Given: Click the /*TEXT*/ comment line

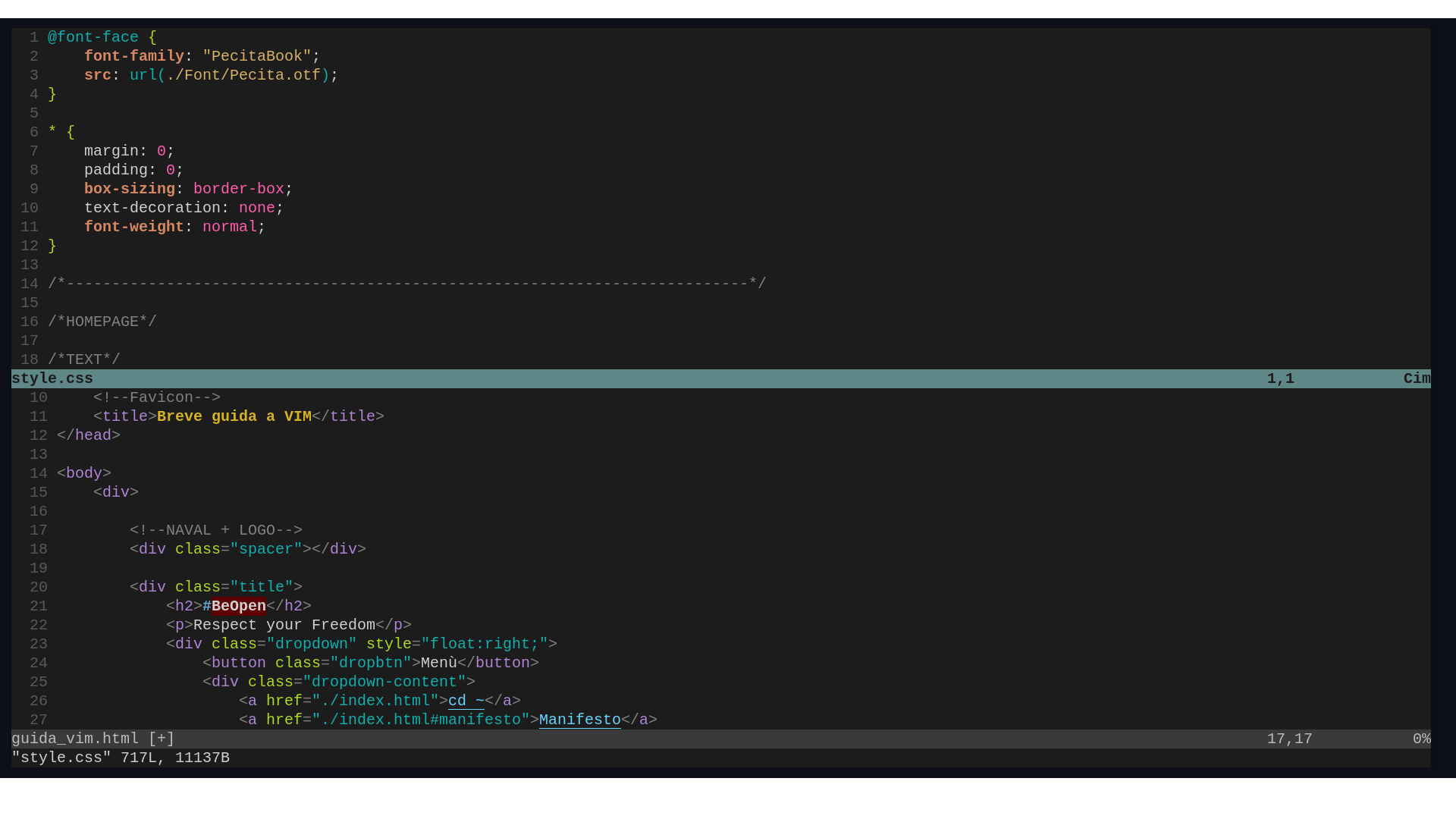Looking at the screenshot, I should point(84,359).
